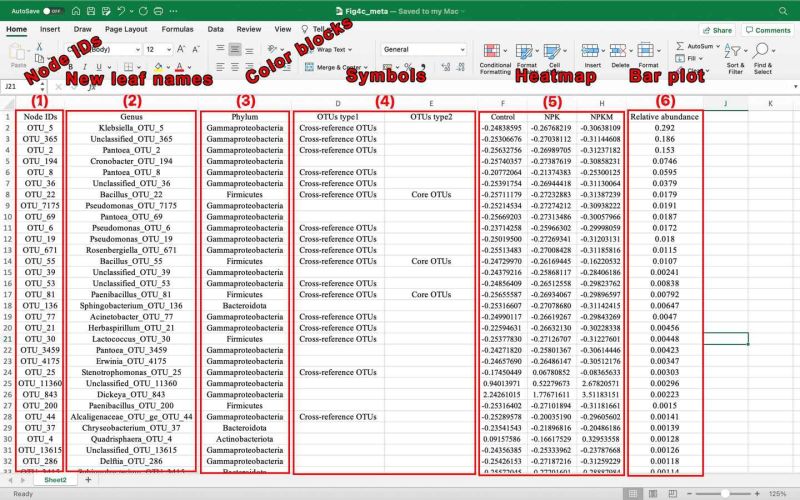Click the Format as Table icon
The width and height of the screenshot is (800, 500).
tap(524, 51)
